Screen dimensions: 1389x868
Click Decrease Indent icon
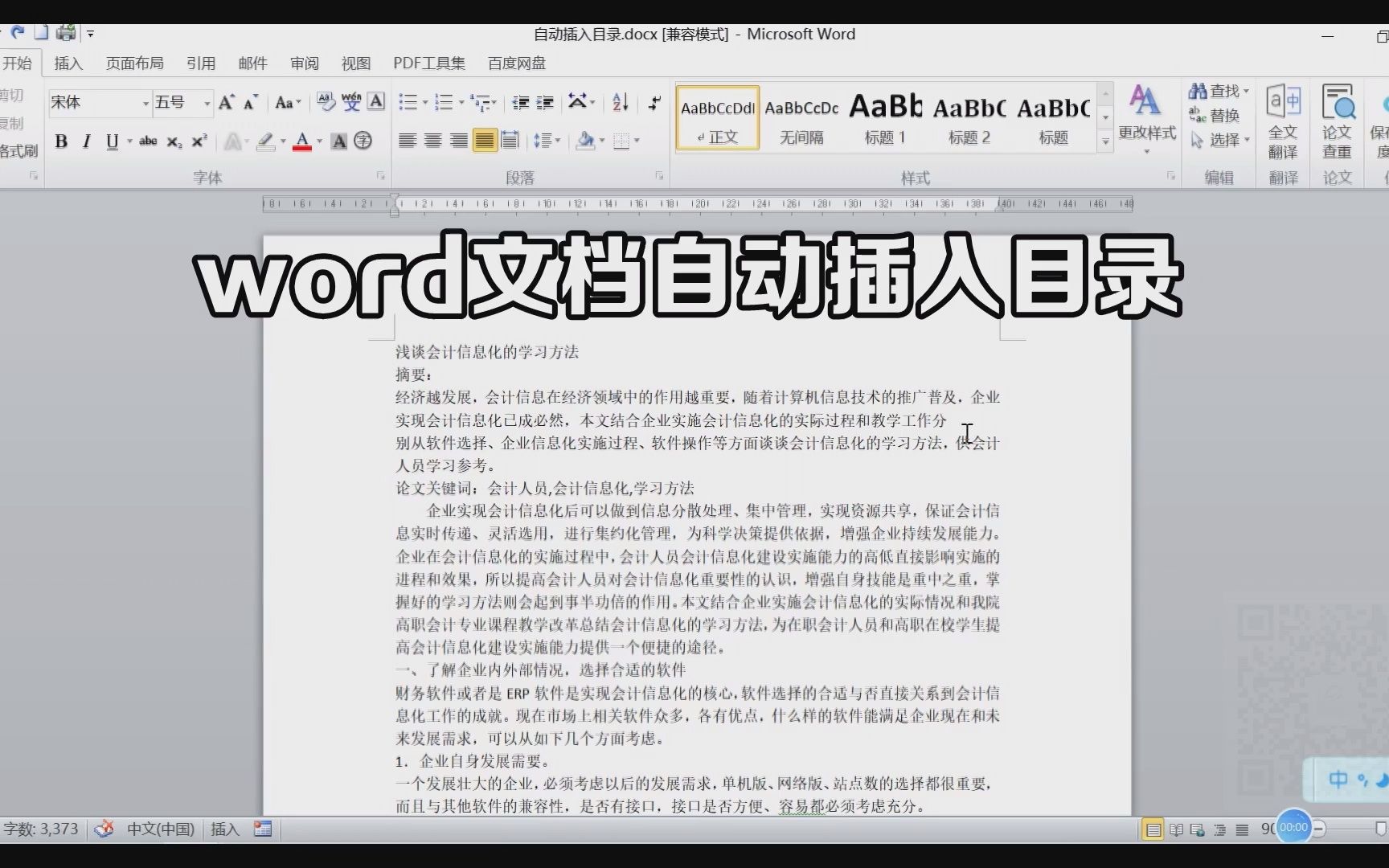coord(520,102)
